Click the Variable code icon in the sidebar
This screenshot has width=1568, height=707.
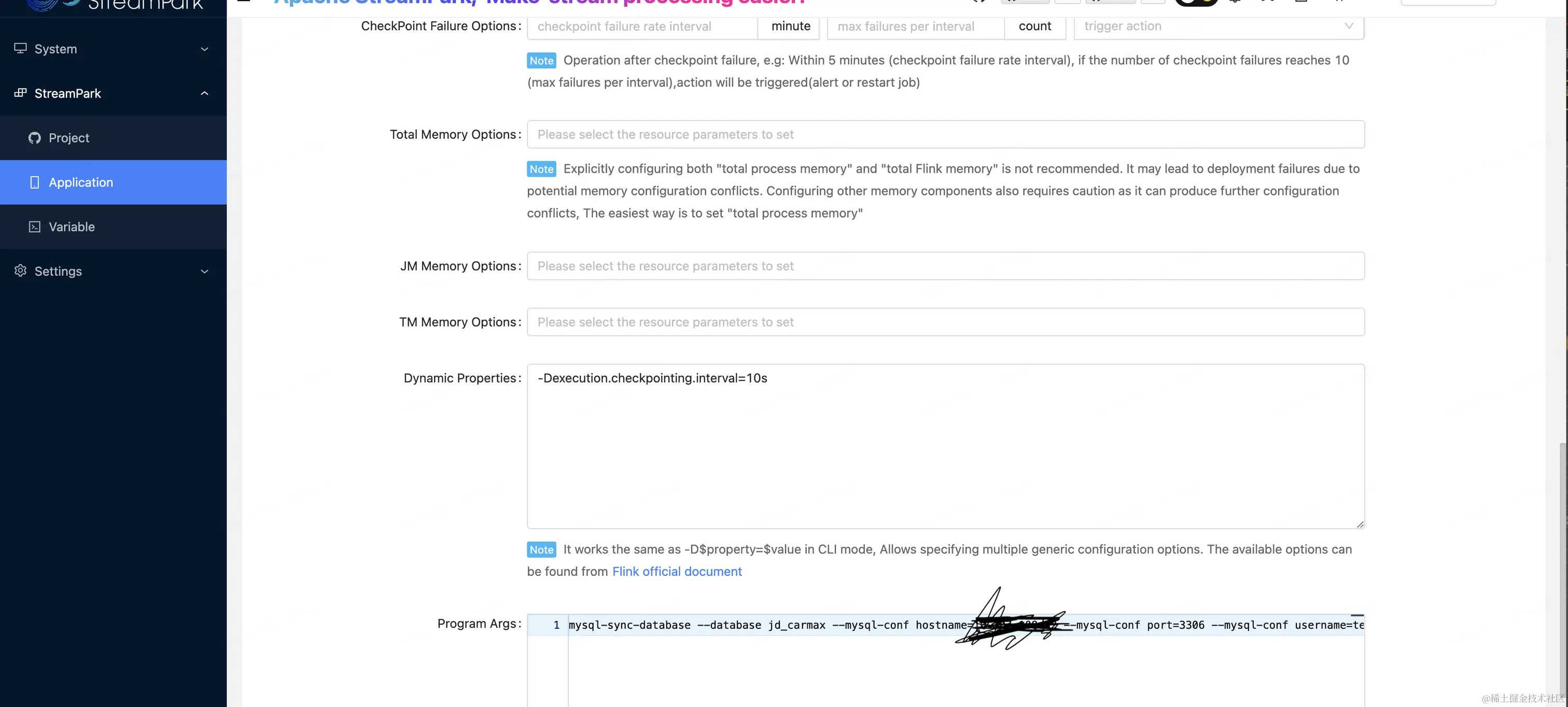click(35, 227)
